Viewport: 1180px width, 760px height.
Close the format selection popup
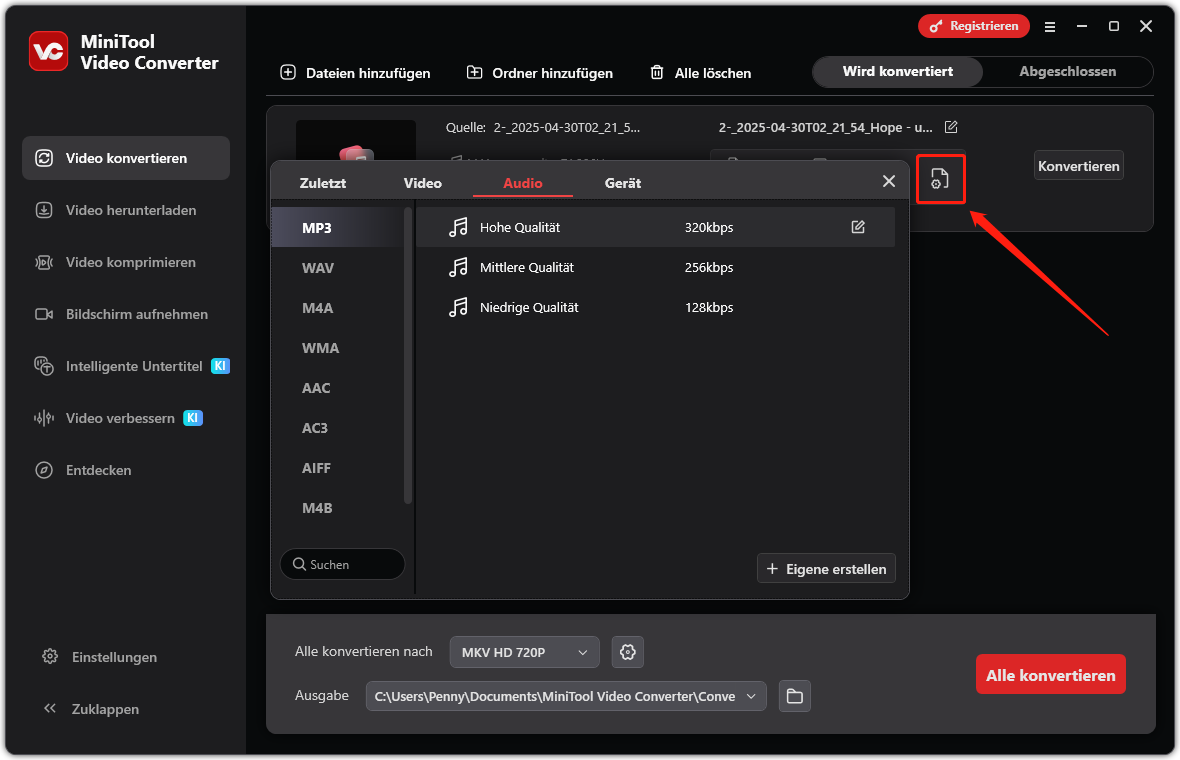tap(889, 181)
